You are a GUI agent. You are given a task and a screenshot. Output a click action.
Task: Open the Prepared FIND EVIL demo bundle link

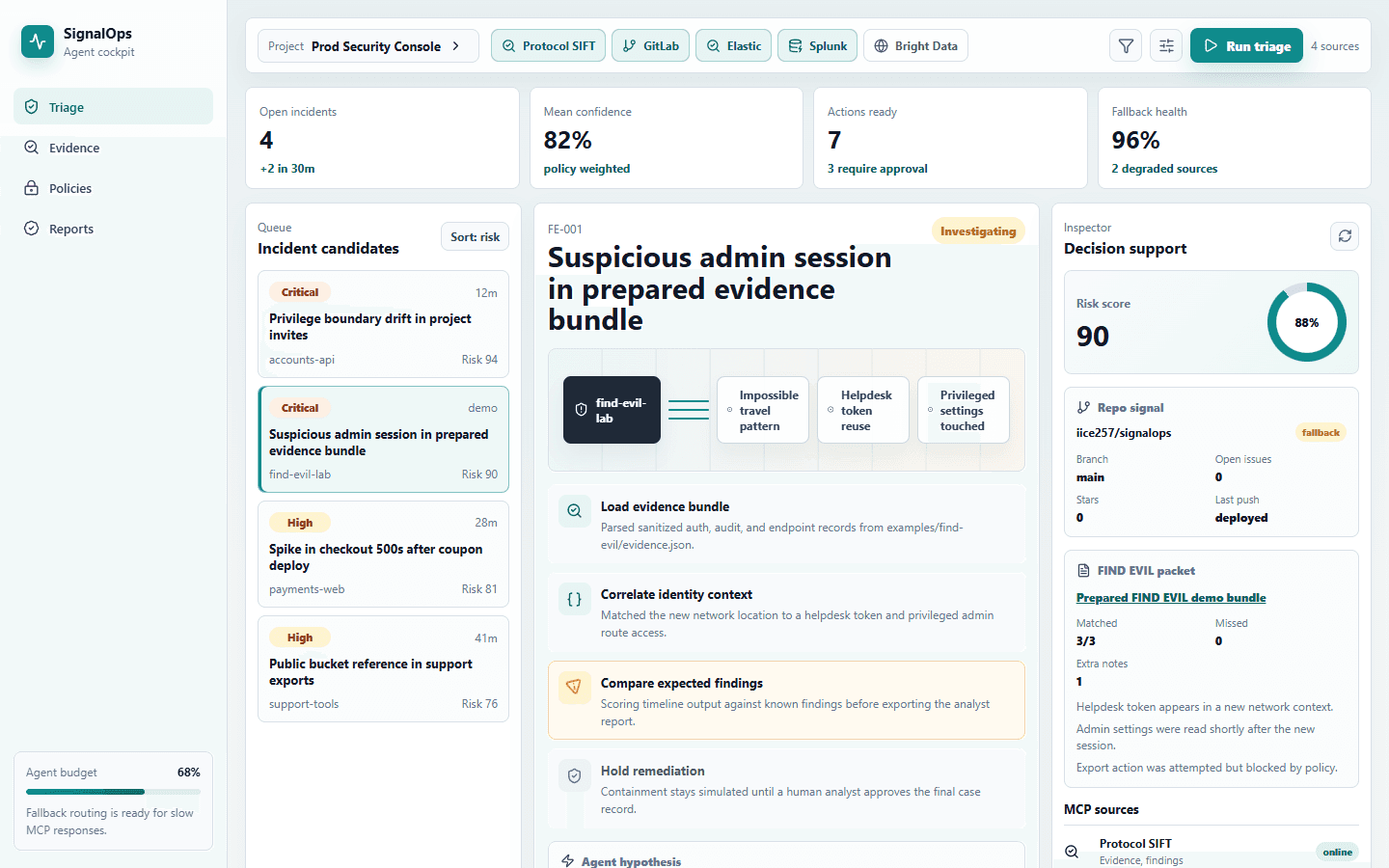(1171, 598)
